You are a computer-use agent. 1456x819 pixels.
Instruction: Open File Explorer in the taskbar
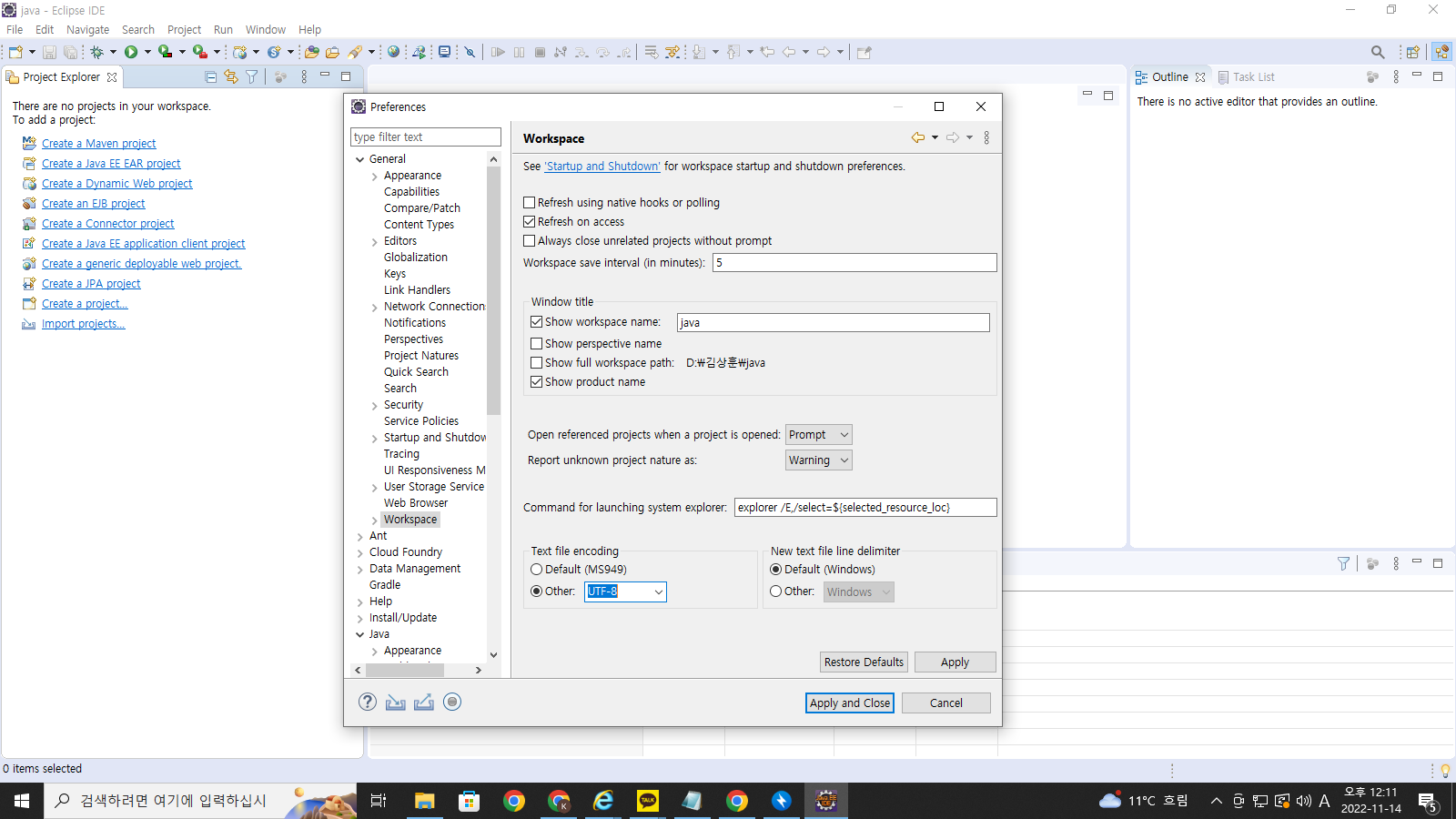tap(425, 801)
